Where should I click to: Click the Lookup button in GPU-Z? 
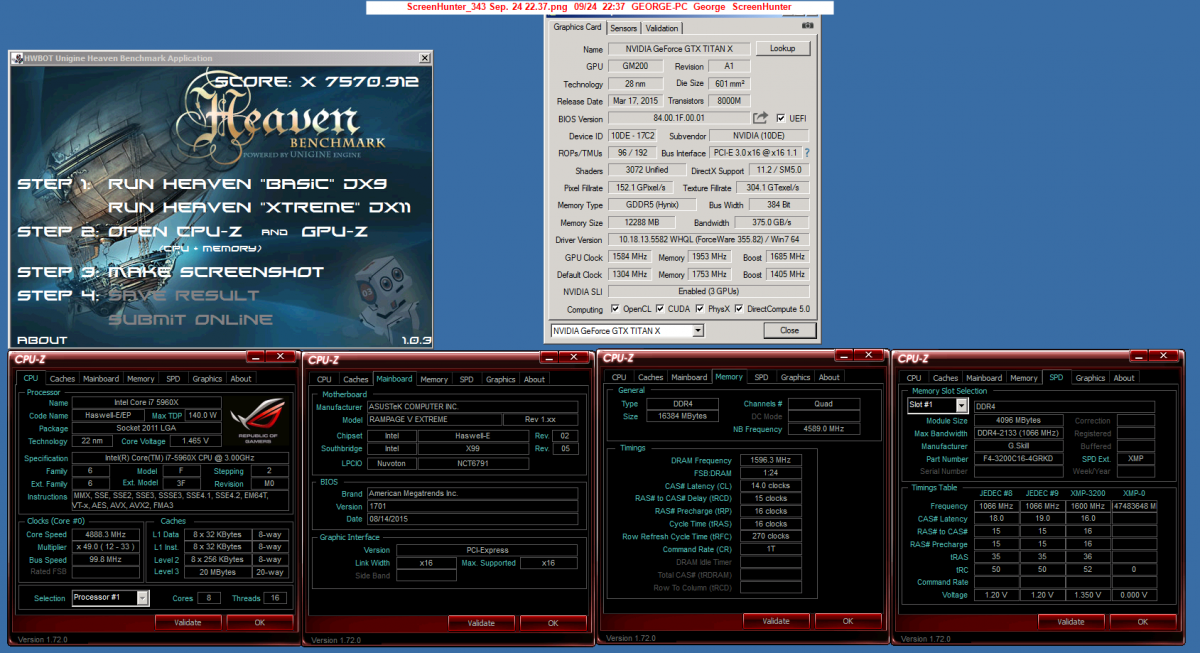pos(782,48)
